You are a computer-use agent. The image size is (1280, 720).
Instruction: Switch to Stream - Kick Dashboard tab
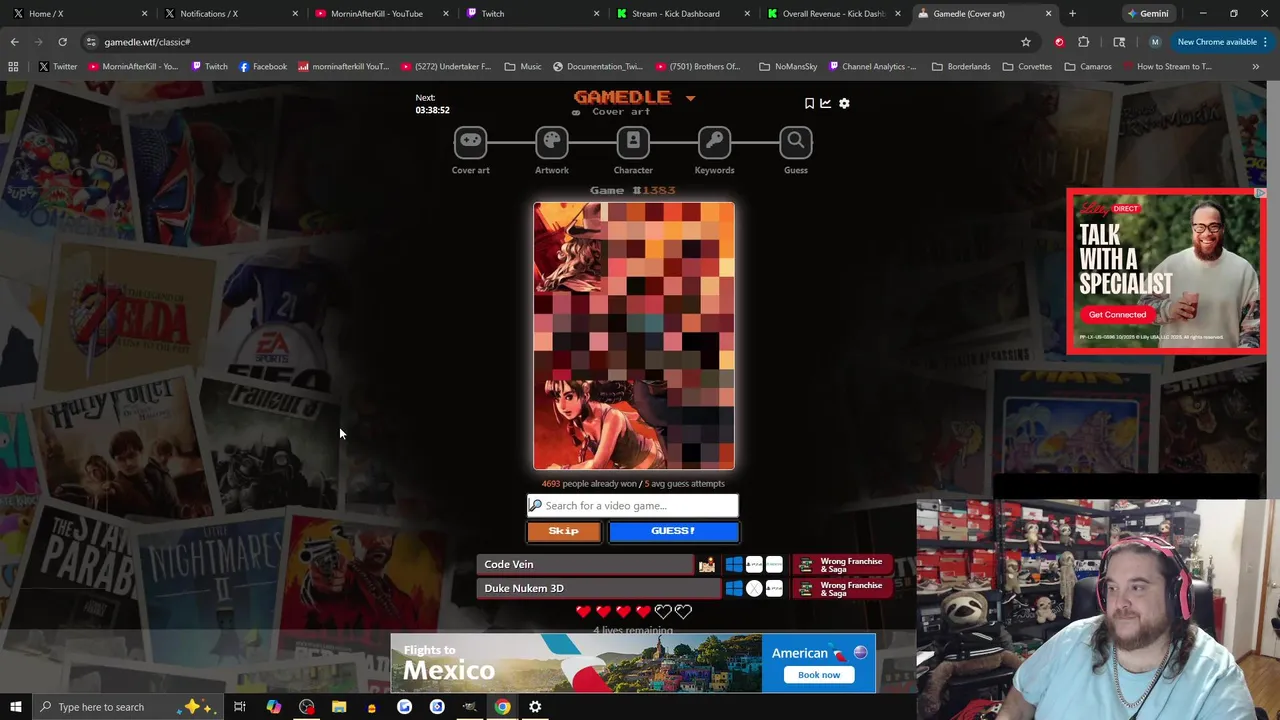tap(683, 14)
